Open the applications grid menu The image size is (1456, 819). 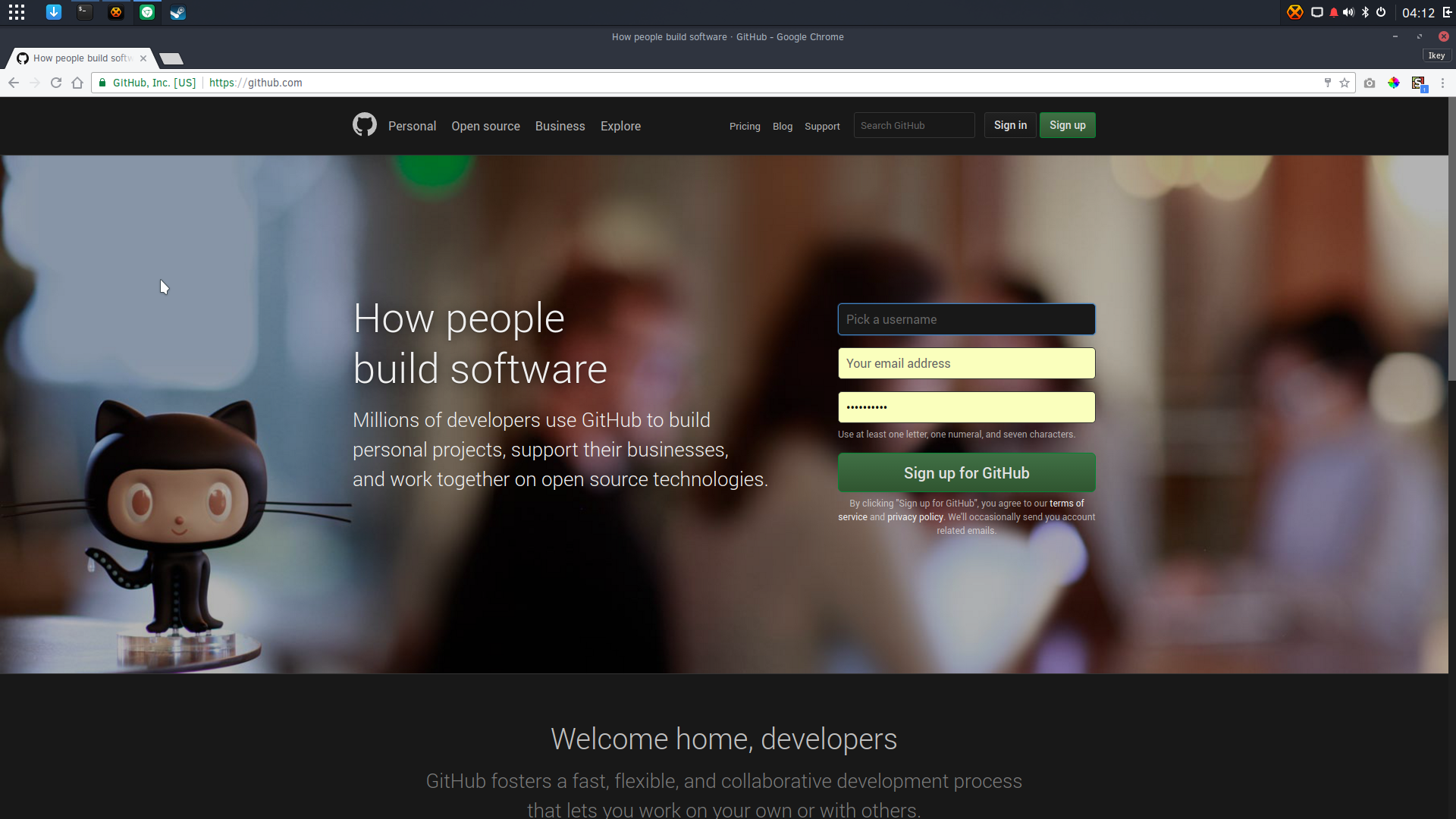[17, 12]
